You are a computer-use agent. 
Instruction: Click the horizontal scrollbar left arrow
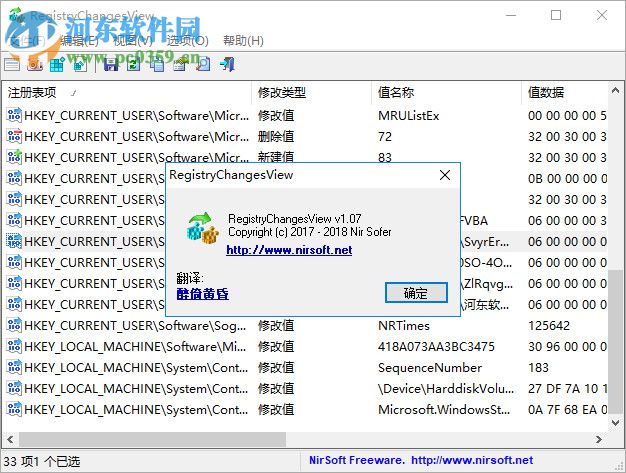10,439
